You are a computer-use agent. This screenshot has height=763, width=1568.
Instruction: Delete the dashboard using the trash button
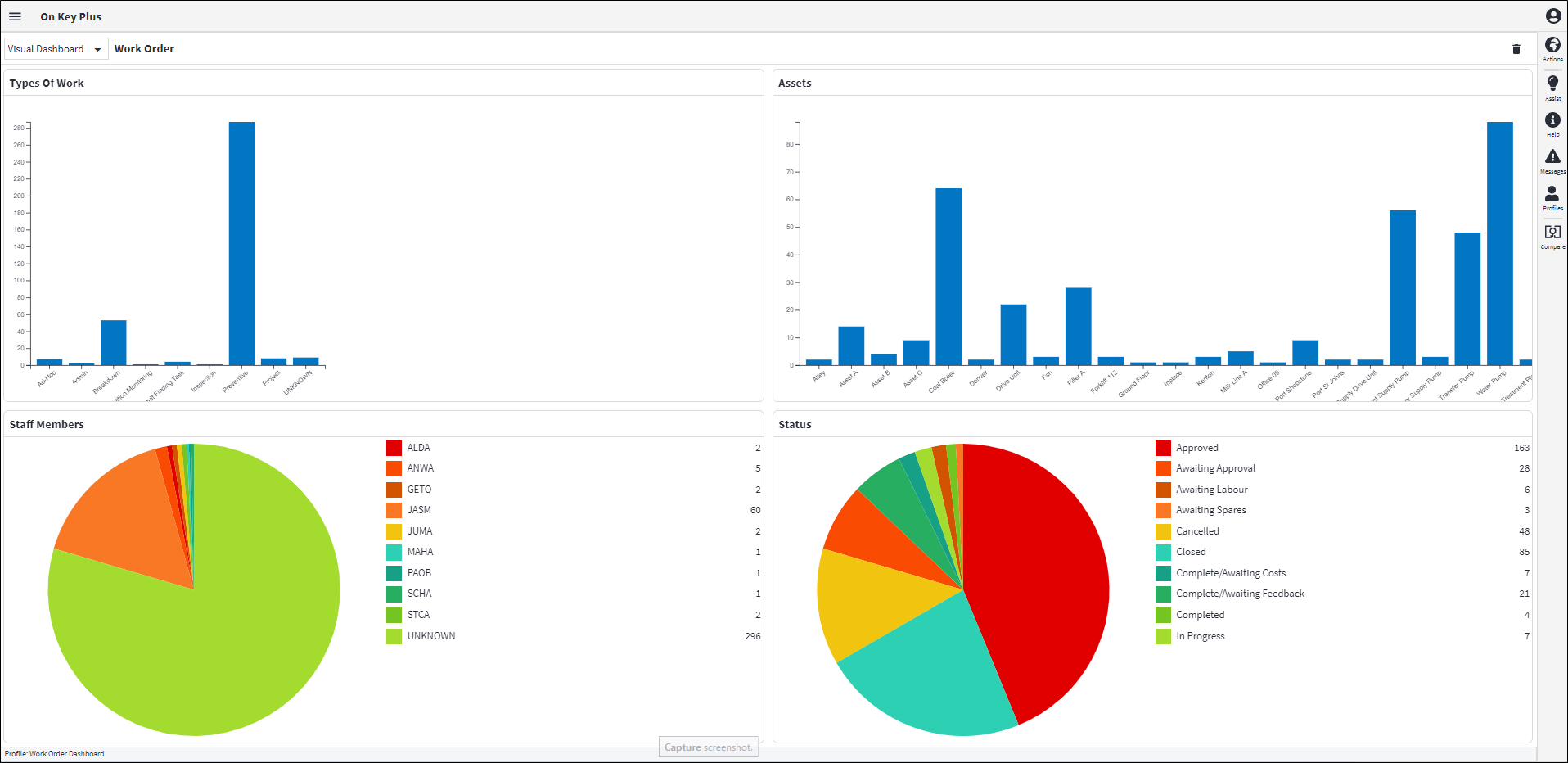(1516, 49)
